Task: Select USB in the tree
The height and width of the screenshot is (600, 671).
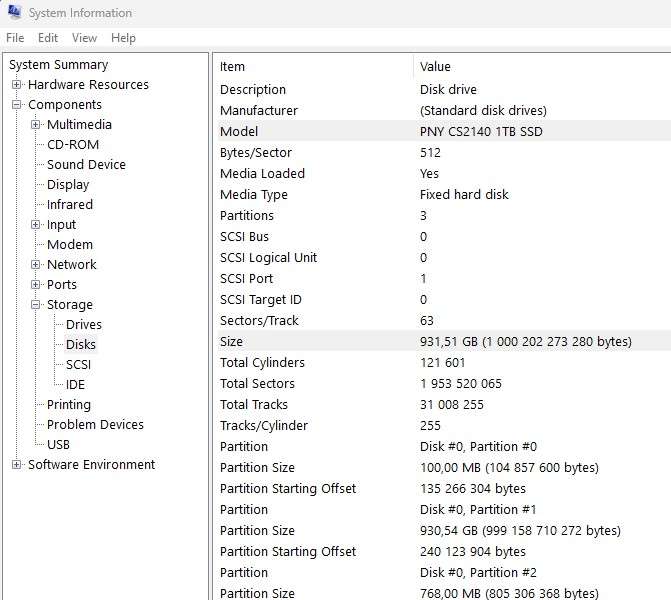Action: click(59, 445)
